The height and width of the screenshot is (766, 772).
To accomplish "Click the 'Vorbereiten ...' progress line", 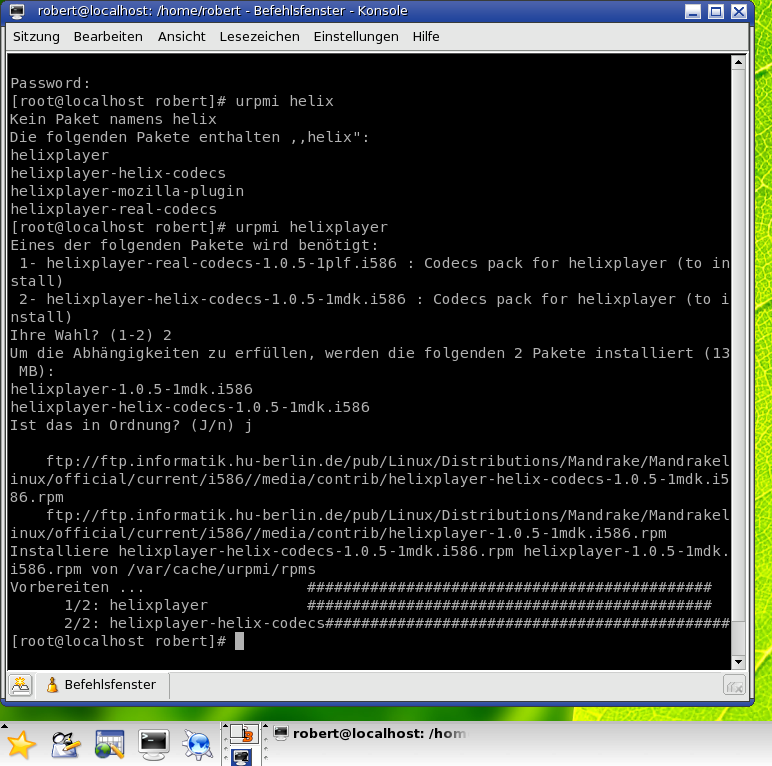I will tap(361, 587).
